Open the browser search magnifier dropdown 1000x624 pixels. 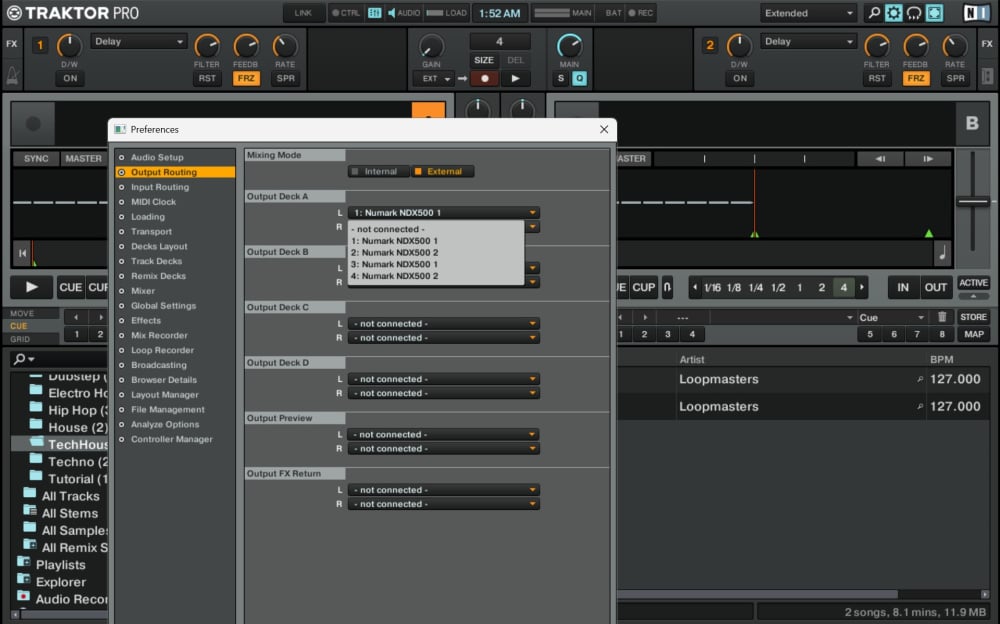pyautogui.click(x=24, y=359)
